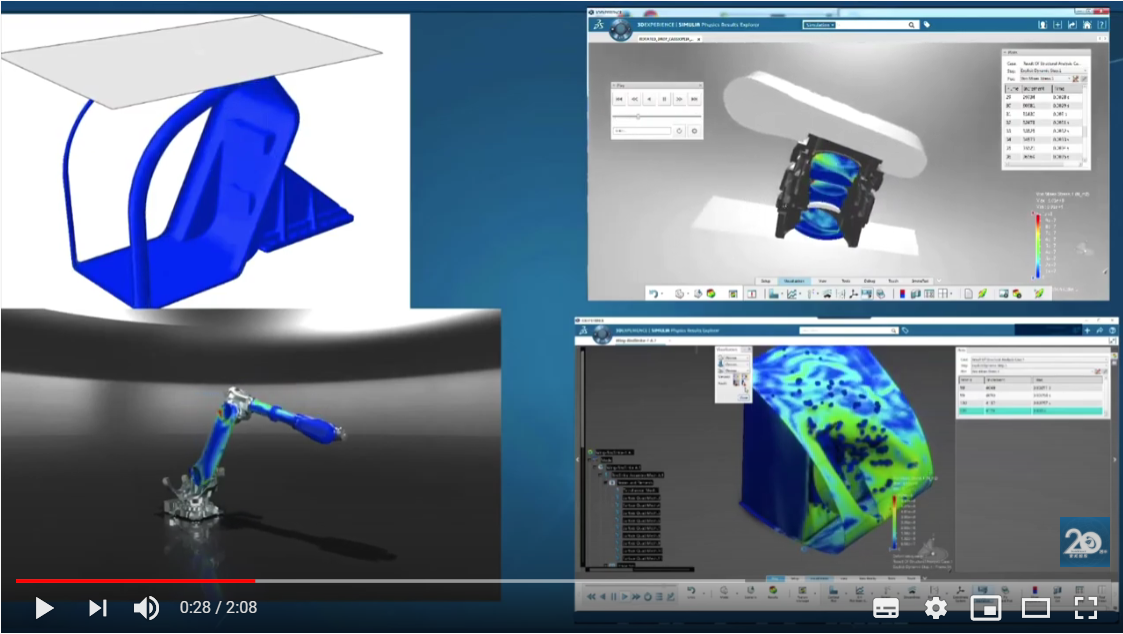Close the ROTATED_DROP tab in upper window
Image resolution: width=1123 pixels, height=634 pixels.
698,39
